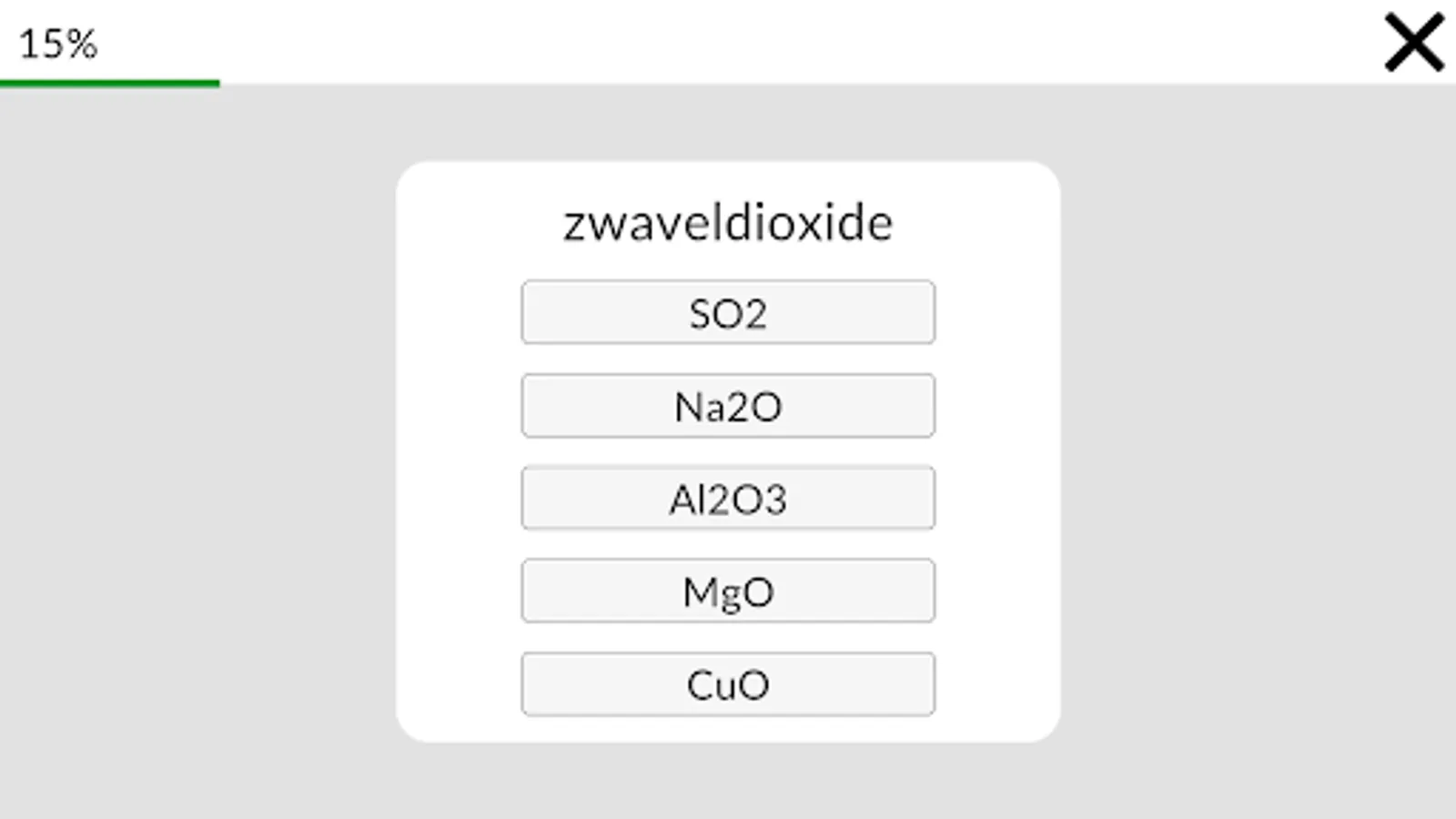Screen dimensions: 1456x819
Task: Click gray background left of the card
Action: [200, 455]
